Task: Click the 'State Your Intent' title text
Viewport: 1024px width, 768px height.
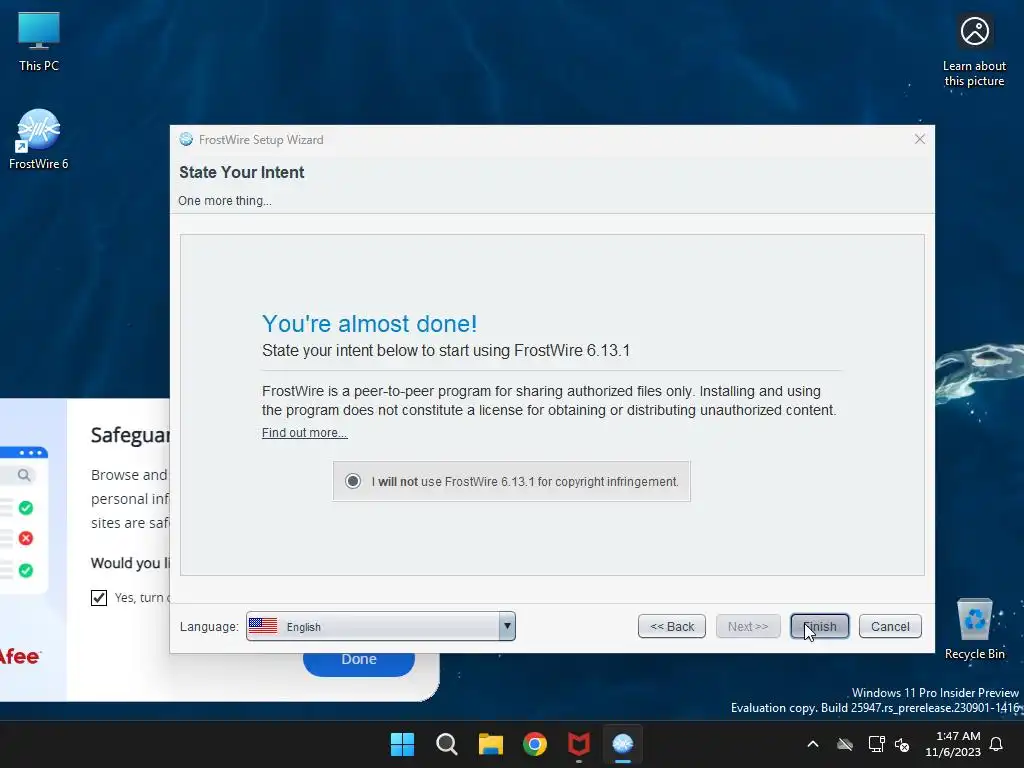Action: (242, 172)
